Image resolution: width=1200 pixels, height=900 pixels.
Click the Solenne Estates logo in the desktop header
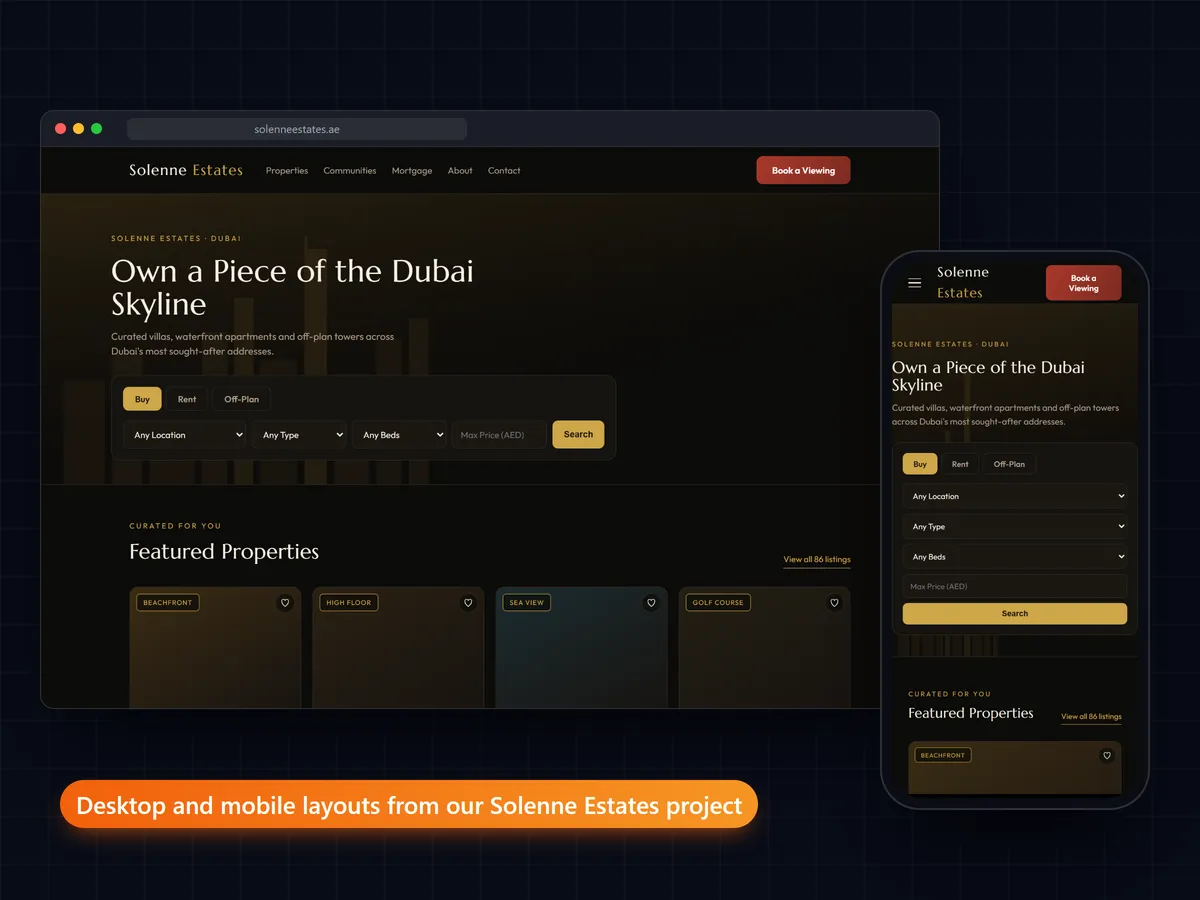point(186,170)
